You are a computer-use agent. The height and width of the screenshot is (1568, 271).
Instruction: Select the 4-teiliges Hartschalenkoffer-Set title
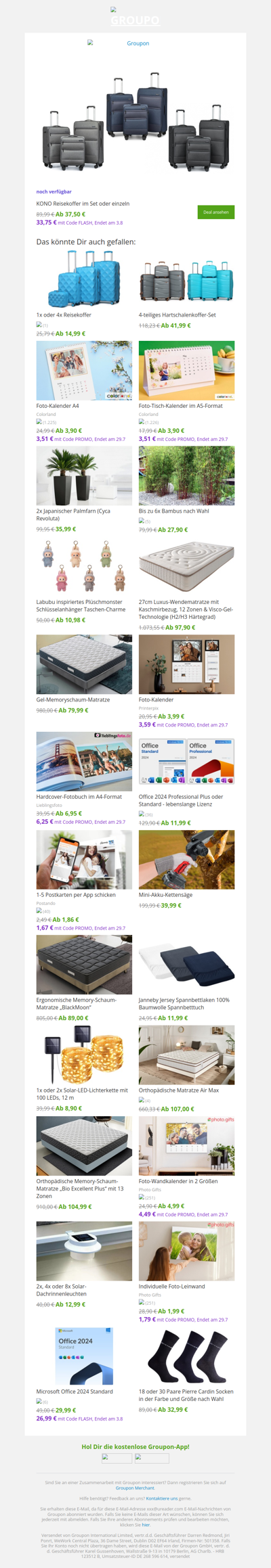(178, 315)
